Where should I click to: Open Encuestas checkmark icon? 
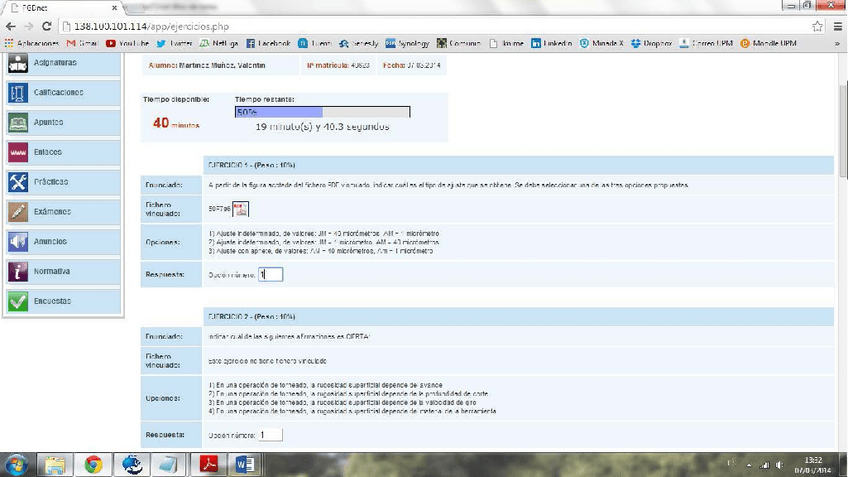[18, 301]
